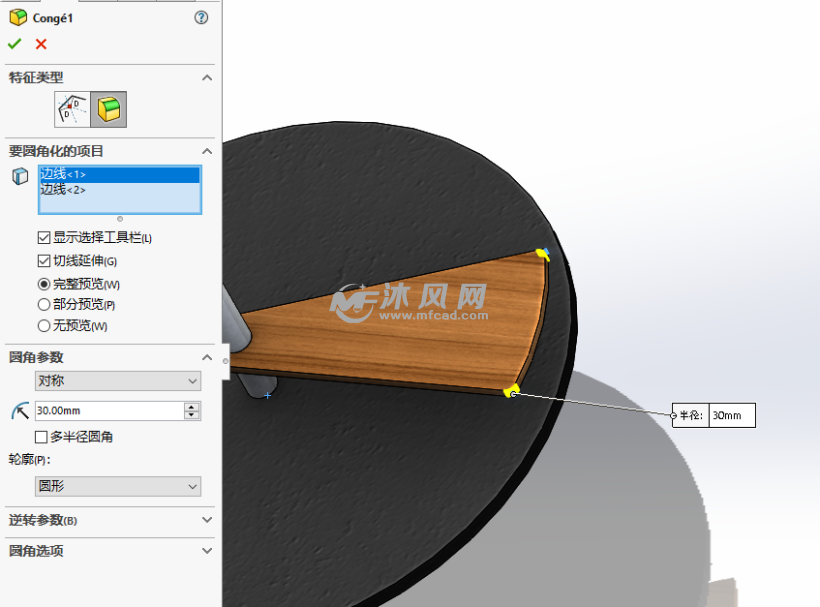Image resolution: width=820 pixels, height=607 pixels.
Task: Decrease radius with the down spinner arrow
Action: click(192, 415)
